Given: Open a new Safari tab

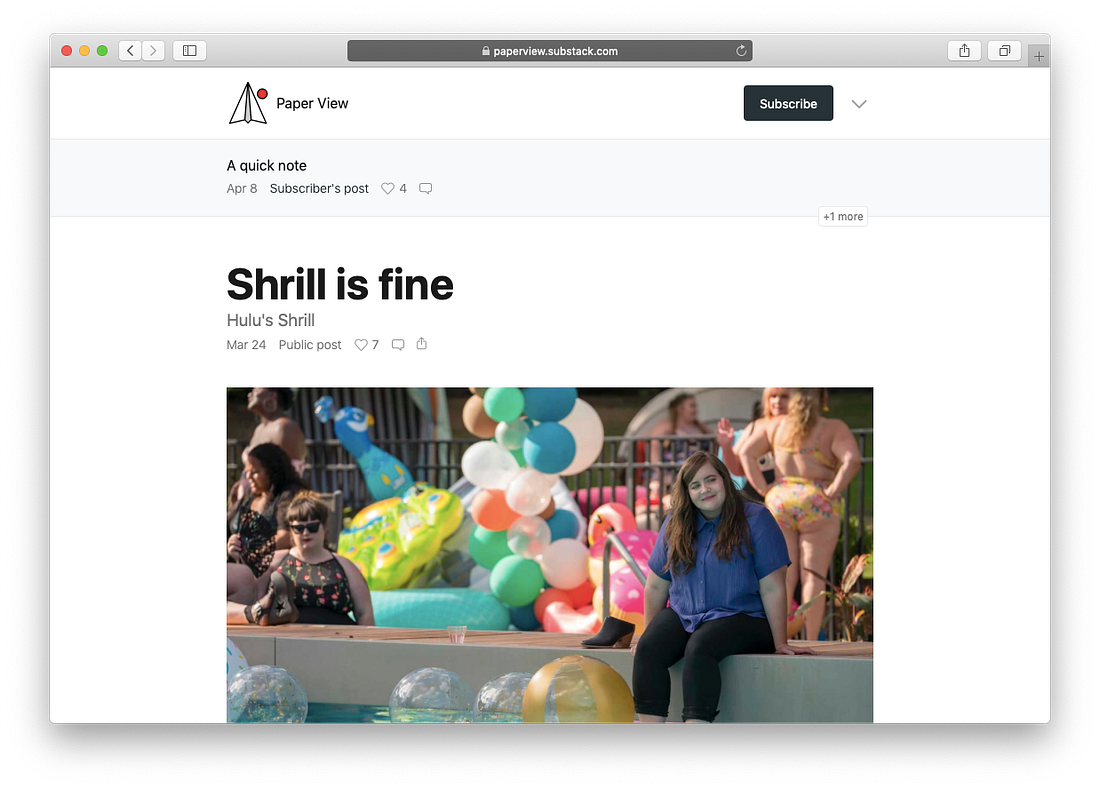Looking at the screenshot, I should tap(1039, 56).
